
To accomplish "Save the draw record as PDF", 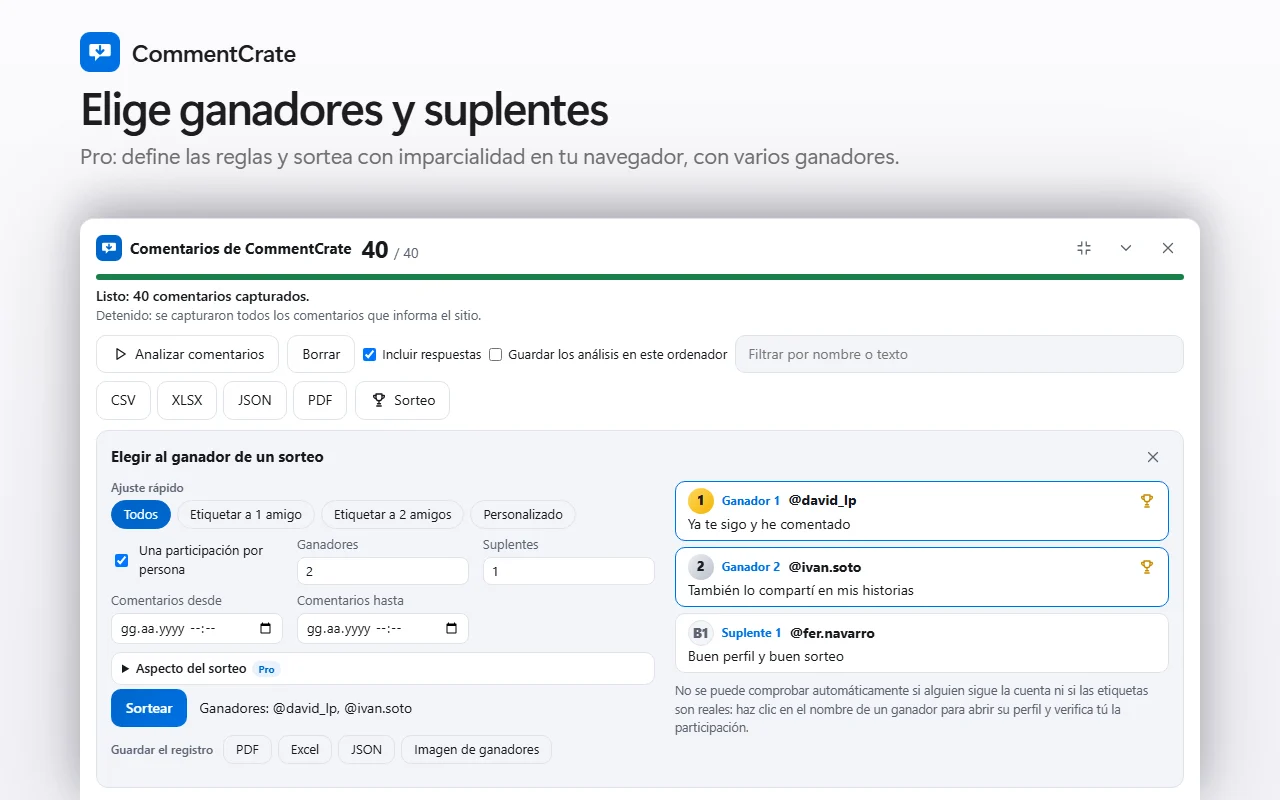I will (247, 749).
